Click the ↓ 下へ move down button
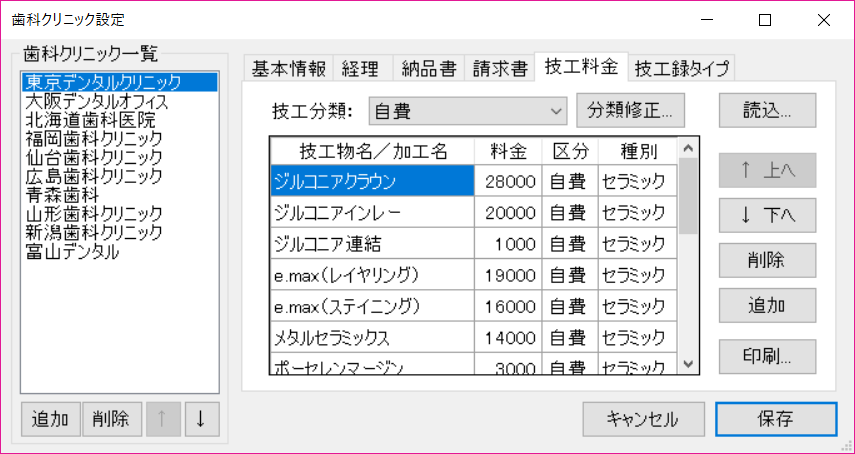 click(767, 215)
